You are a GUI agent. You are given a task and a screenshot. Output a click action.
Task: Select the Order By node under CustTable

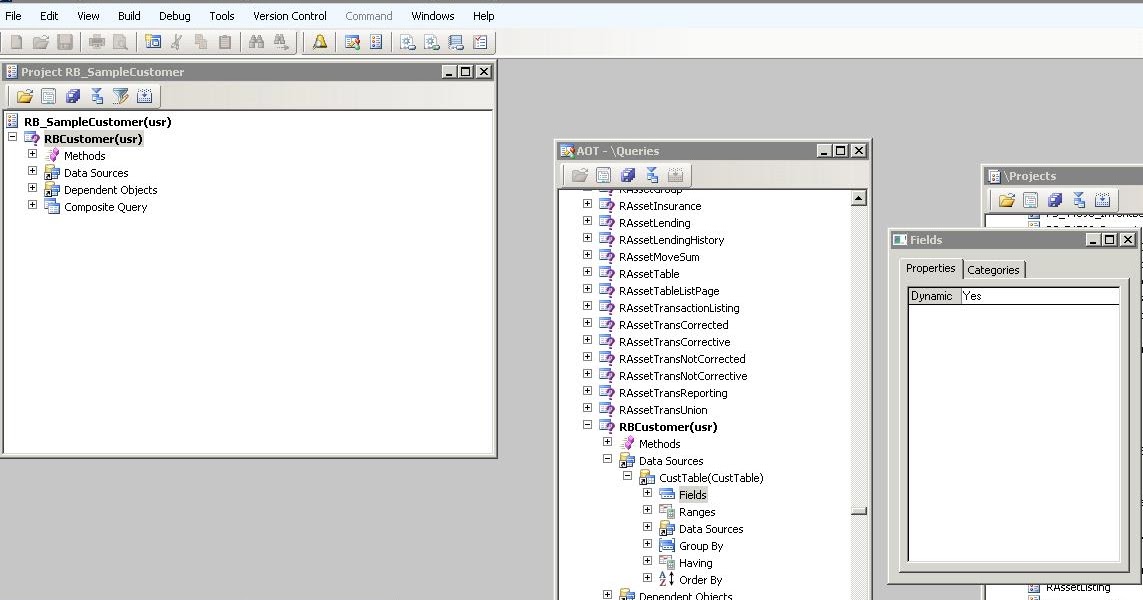tap(700, 579)
